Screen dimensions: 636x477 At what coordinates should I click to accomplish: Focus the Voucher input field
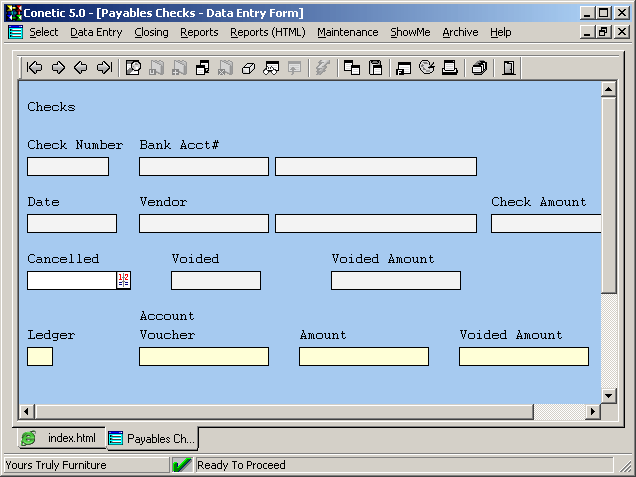[x=204, y=356]
